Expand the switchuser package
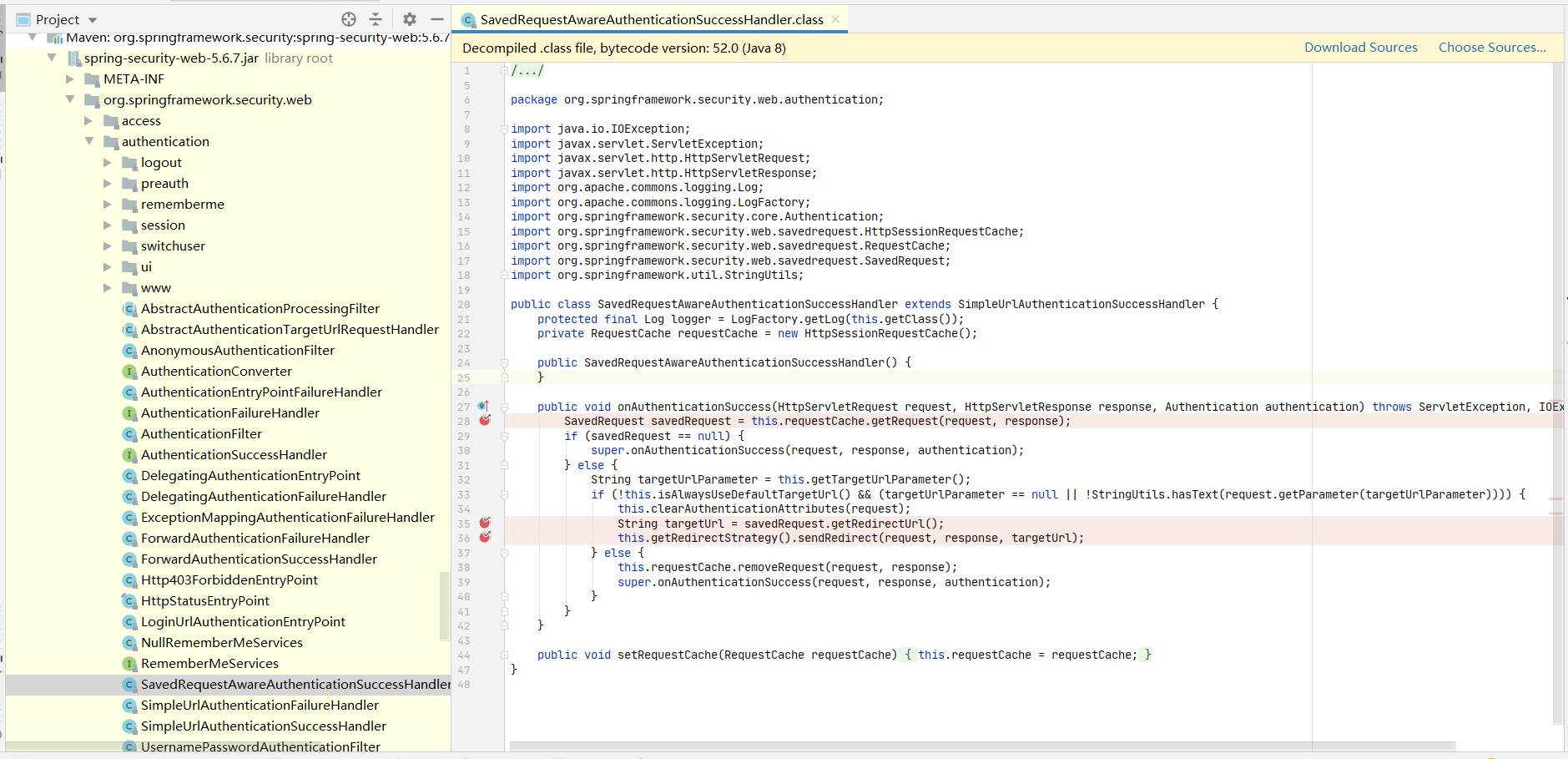The image size is (1568, 759). [x=107, y=246]
